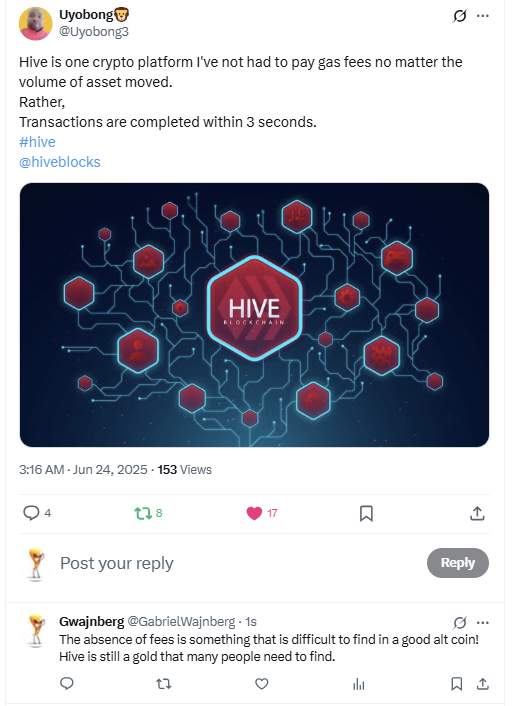Share the main post via upload icon
522x706 pixels.
click(x=477, y=513)
